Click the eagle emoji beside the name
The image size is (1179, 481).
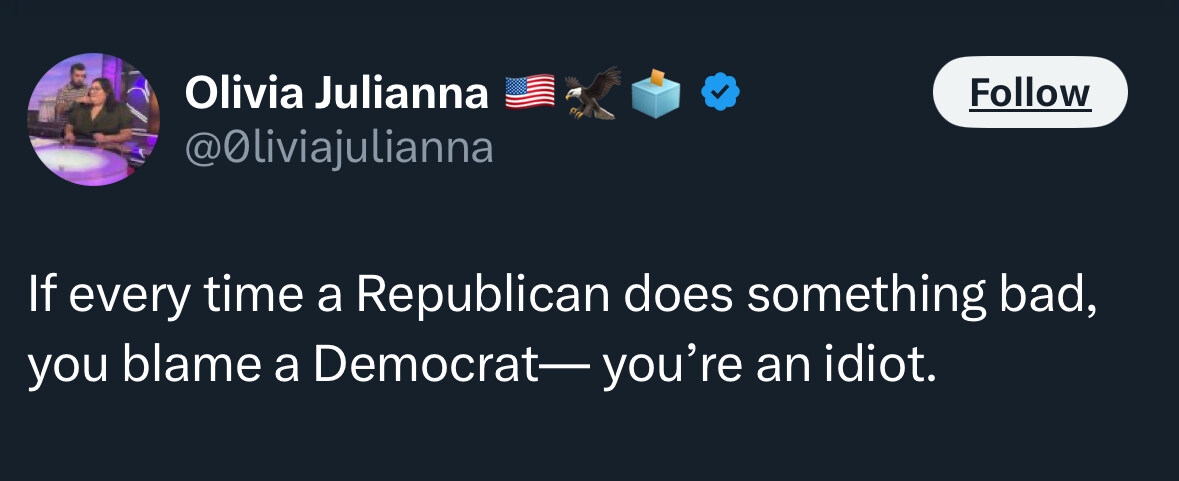point(592,93)
